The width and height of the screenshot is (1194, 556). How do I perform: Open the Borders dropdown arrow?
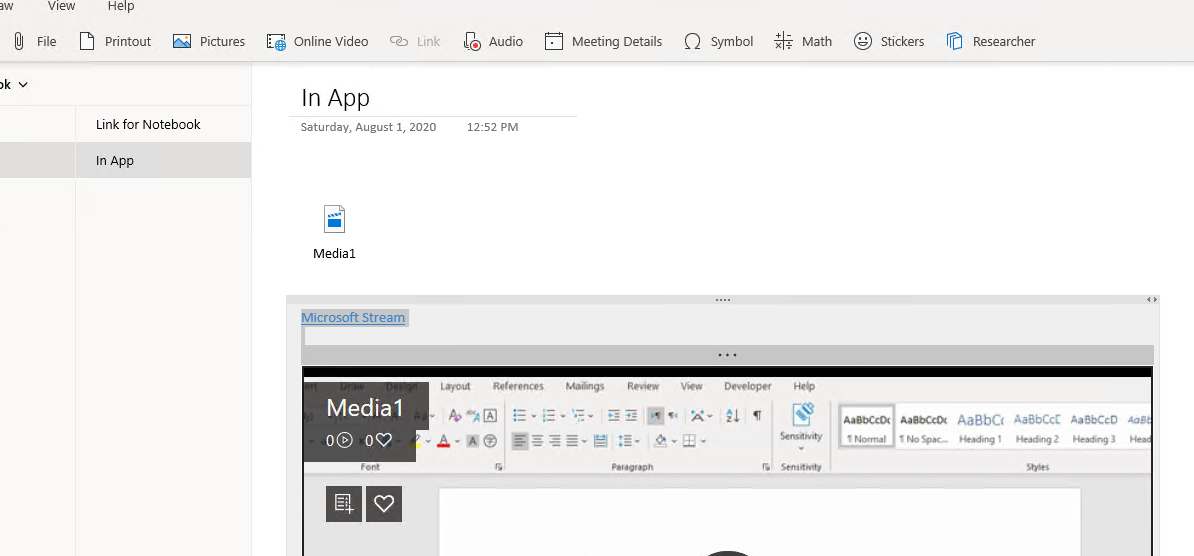(x=704, y=441)
